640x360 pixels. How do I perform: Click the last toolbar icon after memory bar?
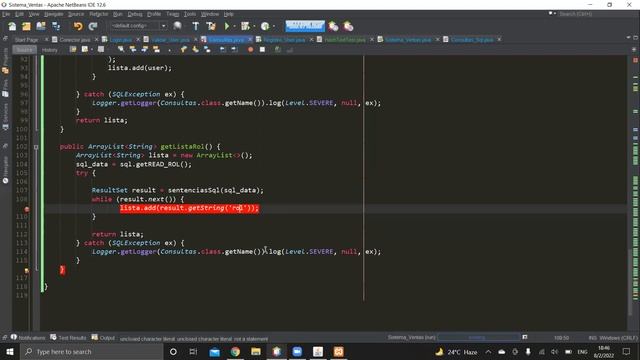click(x=348, y=26)
